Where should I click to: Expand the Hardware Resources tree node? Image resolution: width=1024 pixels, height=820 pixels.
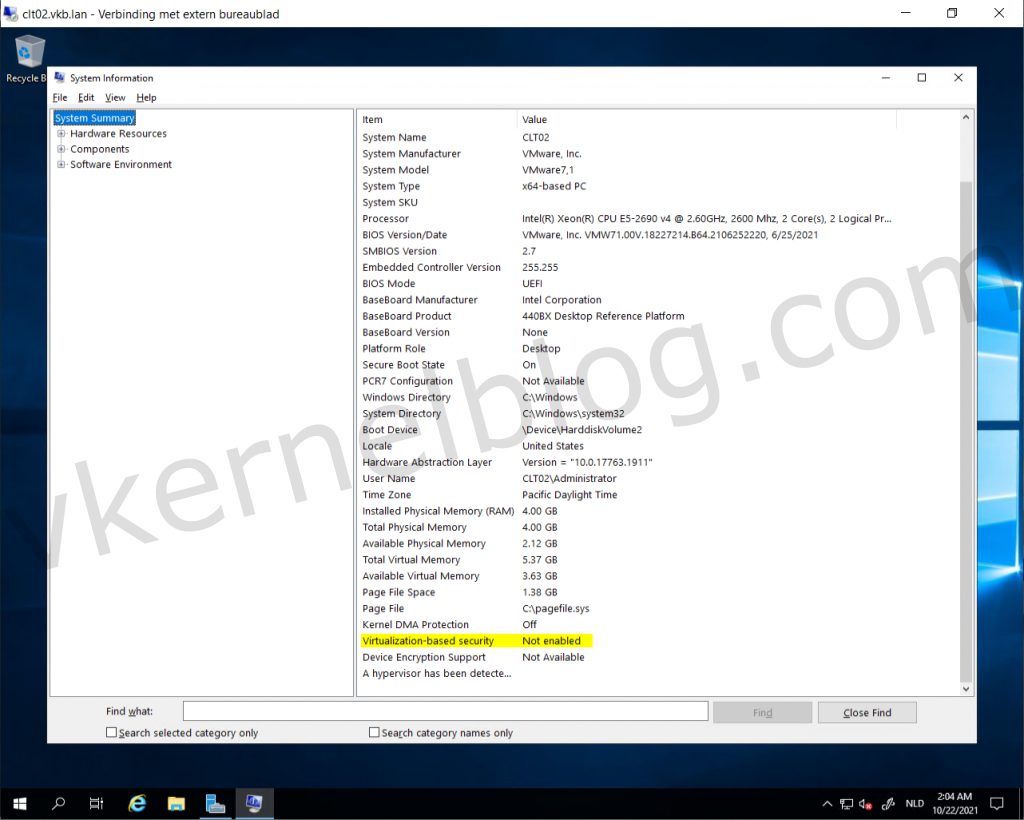[x=61, y=134]
